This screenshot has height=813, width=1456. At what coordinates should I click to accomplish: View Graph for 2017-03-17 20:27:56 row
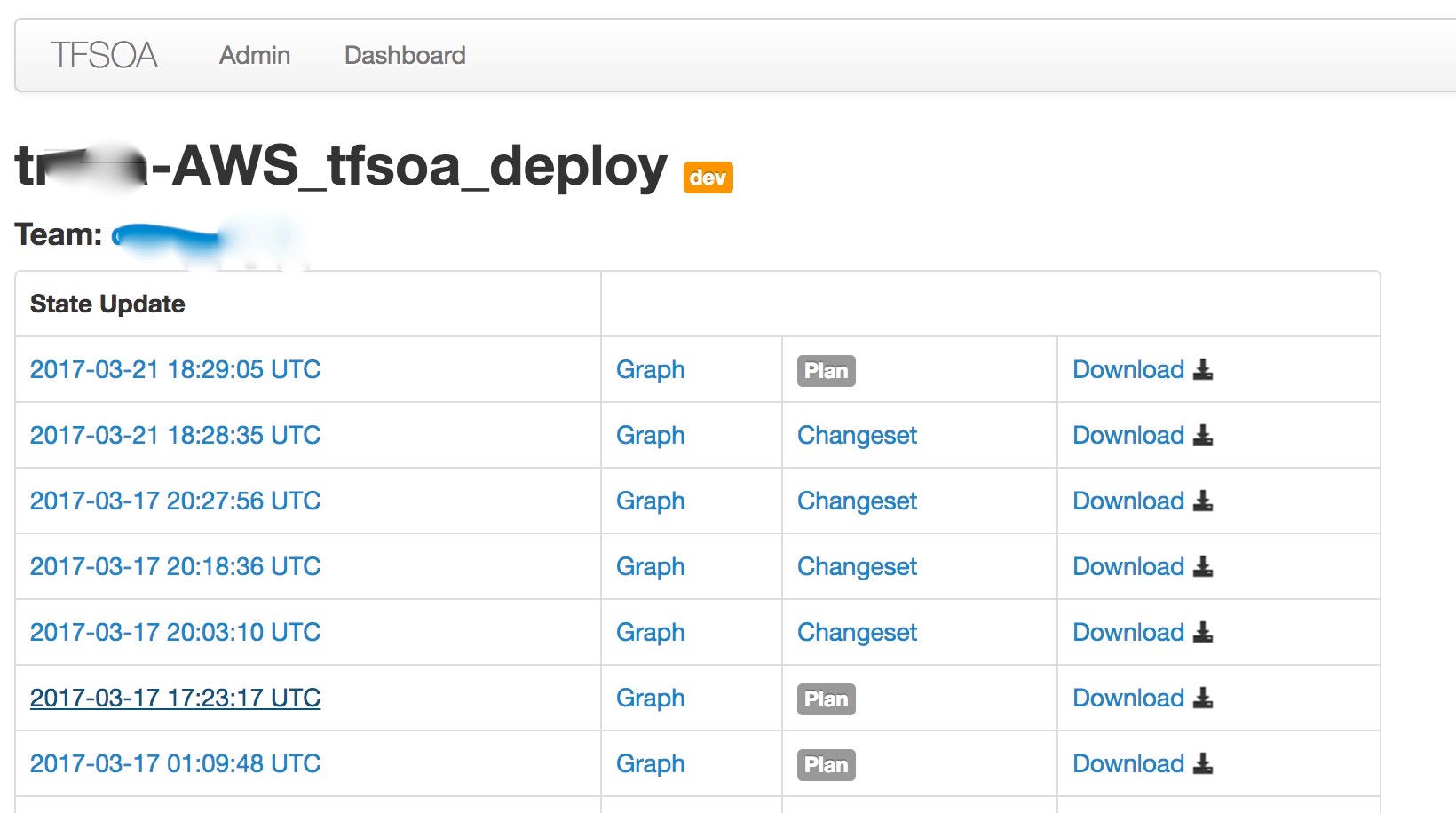[651, 501]
